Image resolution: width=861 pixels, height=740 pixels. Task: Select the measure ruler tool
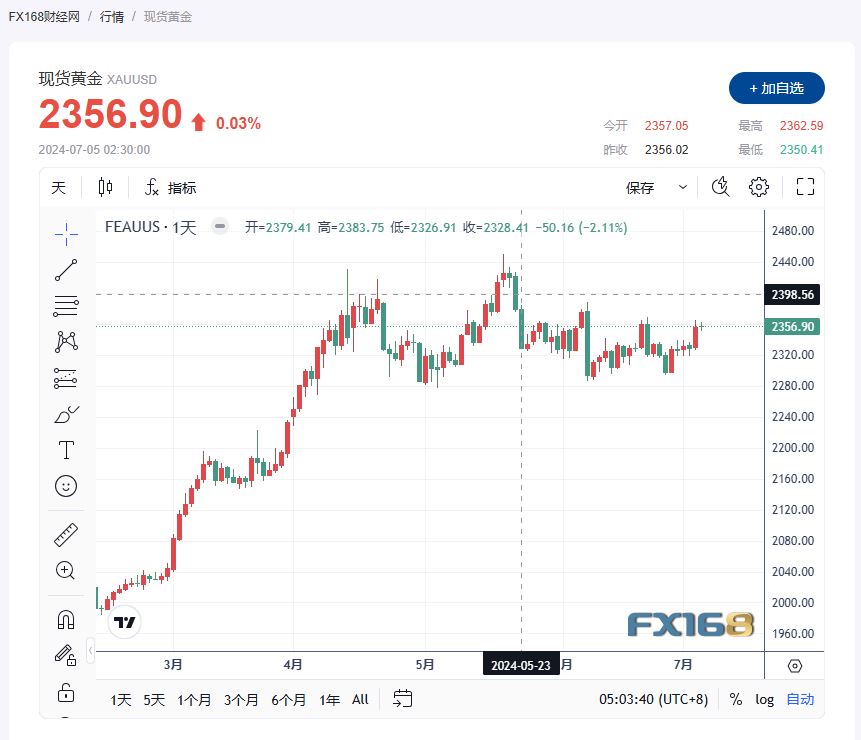66,533
